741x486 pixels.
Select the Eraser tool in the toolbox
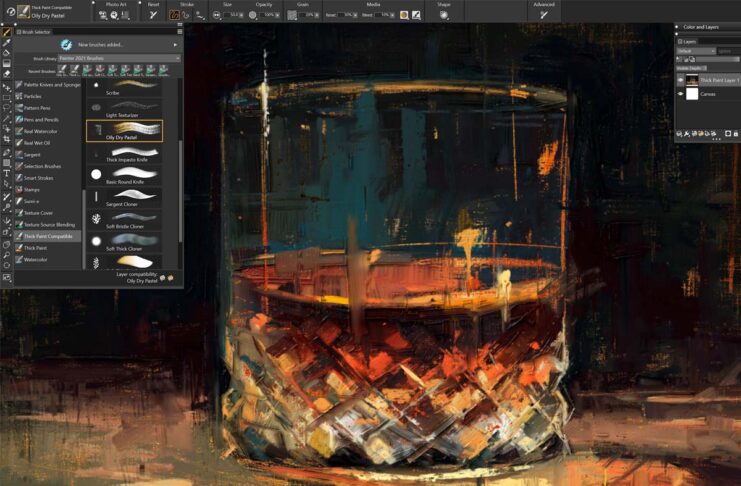(x=6, y=74)
